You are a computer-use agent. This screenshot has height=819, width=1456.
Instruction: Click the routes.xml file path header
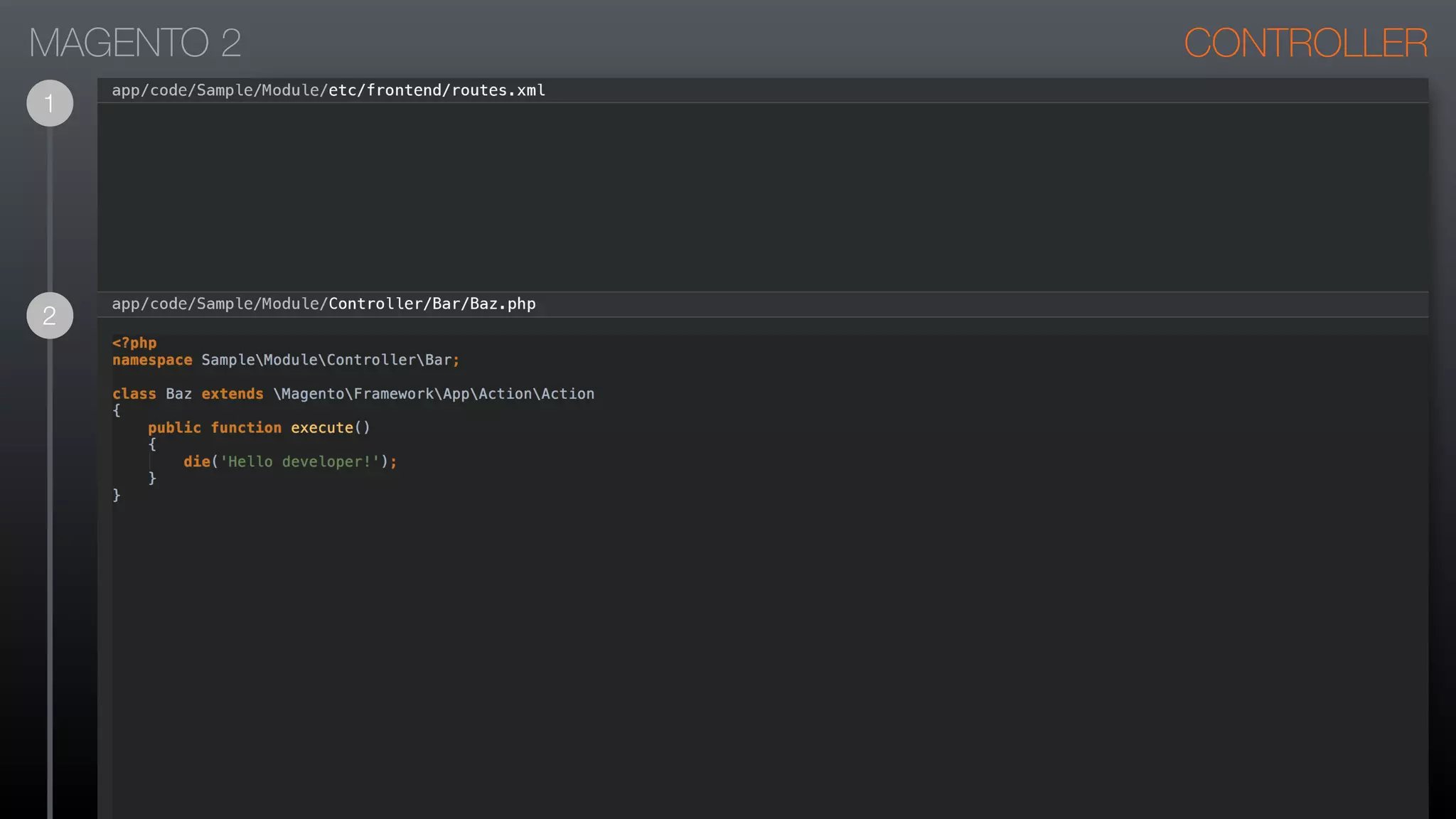[328, 90]
